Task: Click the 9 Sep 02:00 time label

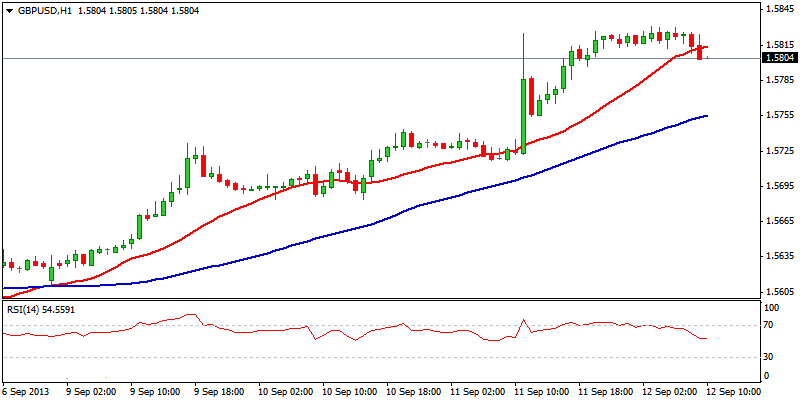Action: (x=92, y=391)
